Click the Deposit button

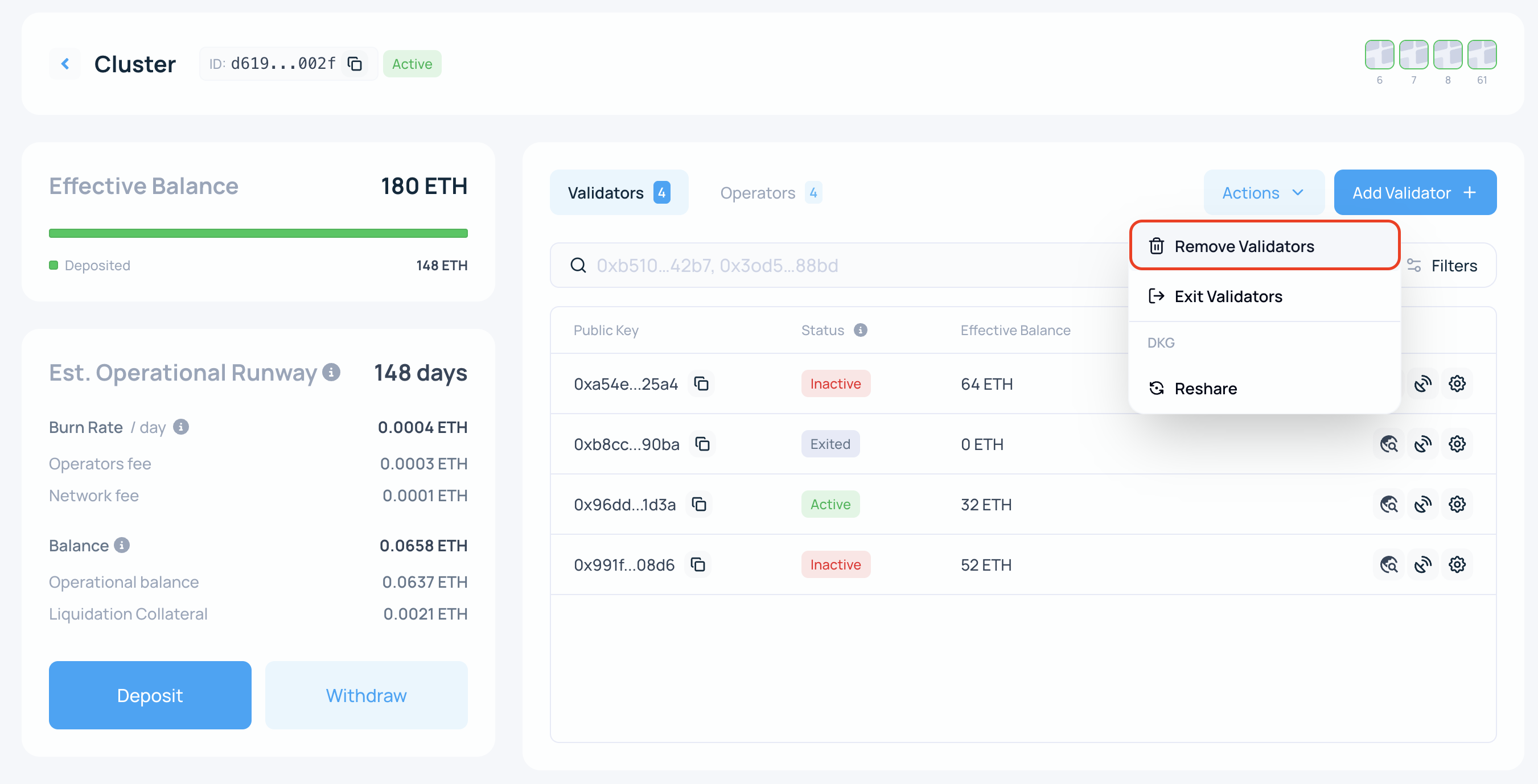pyautogui.click(x=150, y=695)
